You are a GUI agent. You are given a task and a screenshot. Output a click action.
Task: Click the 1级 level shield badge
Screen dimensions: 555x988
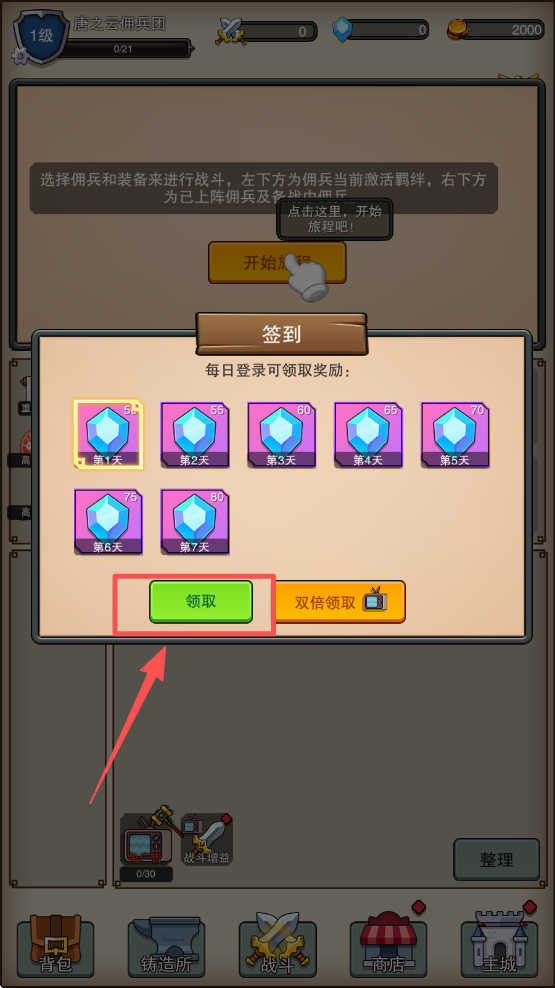41,35
